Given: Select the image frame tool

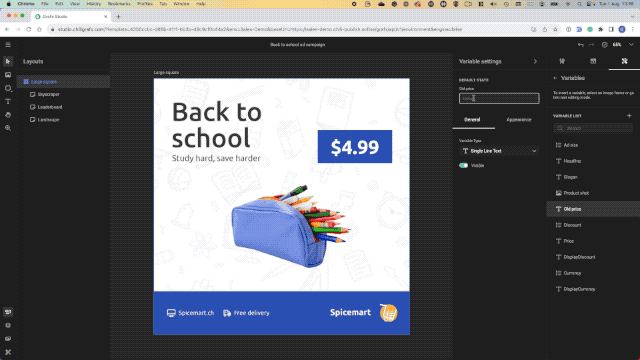Looking at the screenshot, I should click(8, 75).
